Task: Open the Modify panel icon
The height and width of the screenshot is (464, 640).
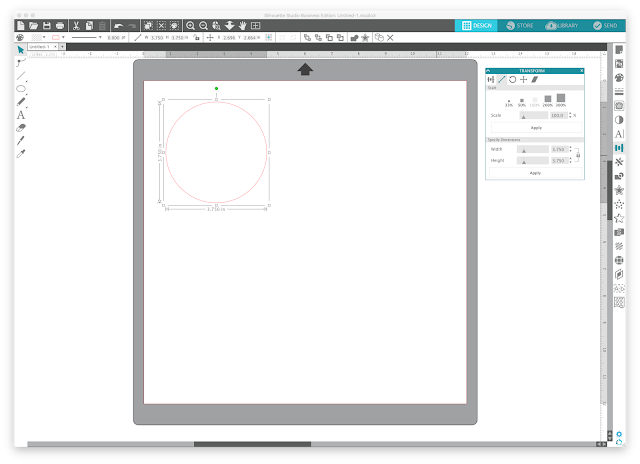Action: pos(619,176)
